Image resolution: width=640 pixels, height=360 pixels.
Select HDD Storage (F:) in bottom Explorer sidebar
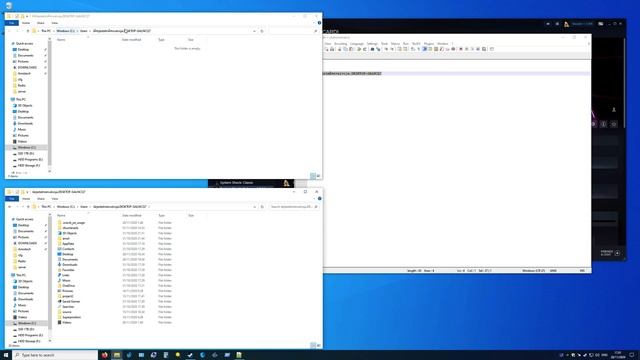[x=29, y=341]
